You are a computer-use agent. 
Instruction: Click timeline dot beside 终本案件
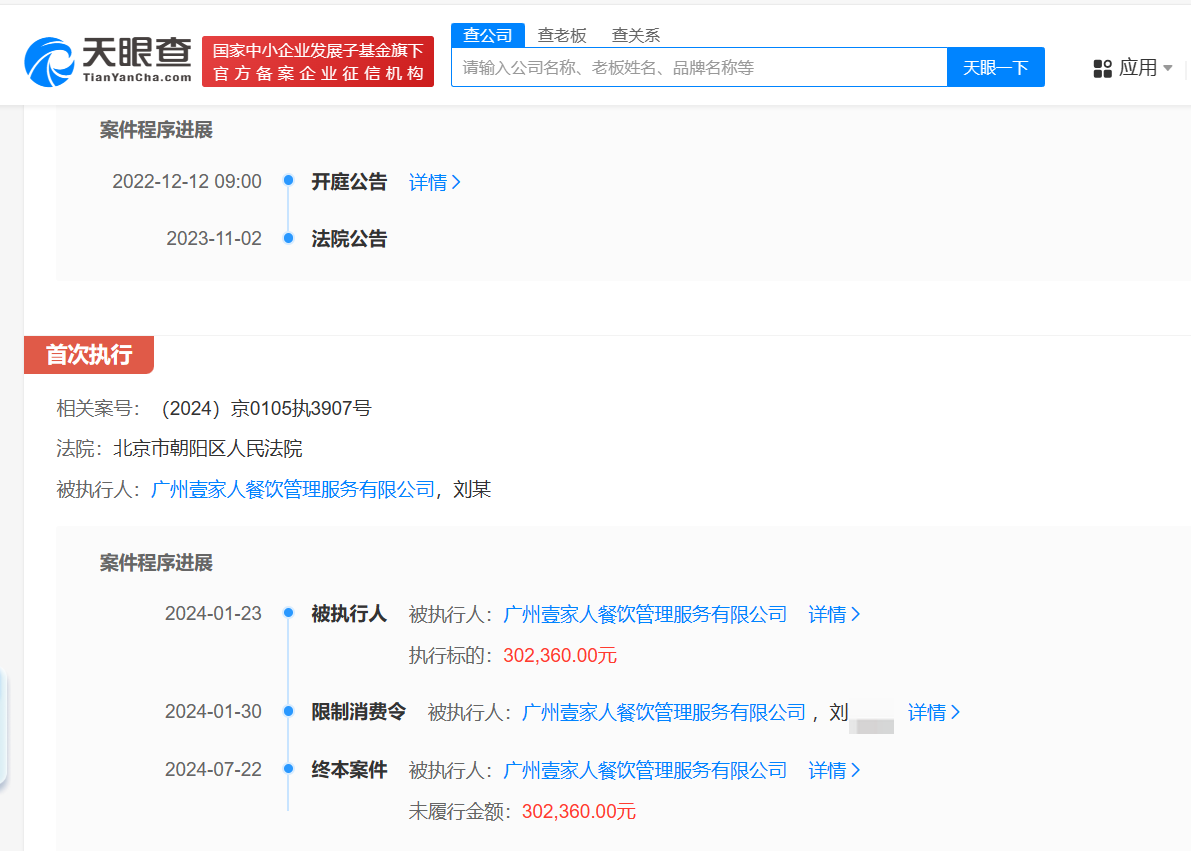[x=288, y=770]
